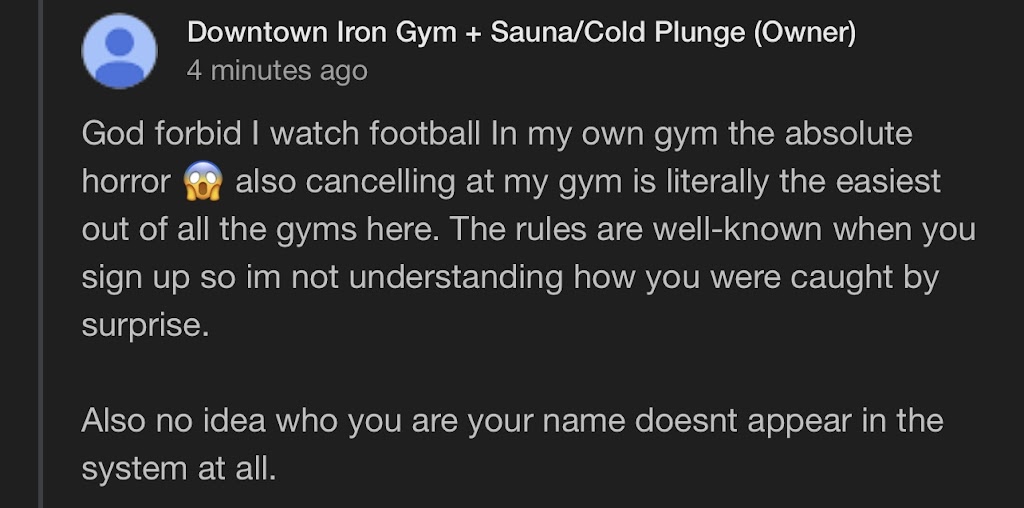Image resolution: width=1024 pixels, height=508 pixels.
Task: Click the word "well-known" in the reply
Action: (738, 230)
